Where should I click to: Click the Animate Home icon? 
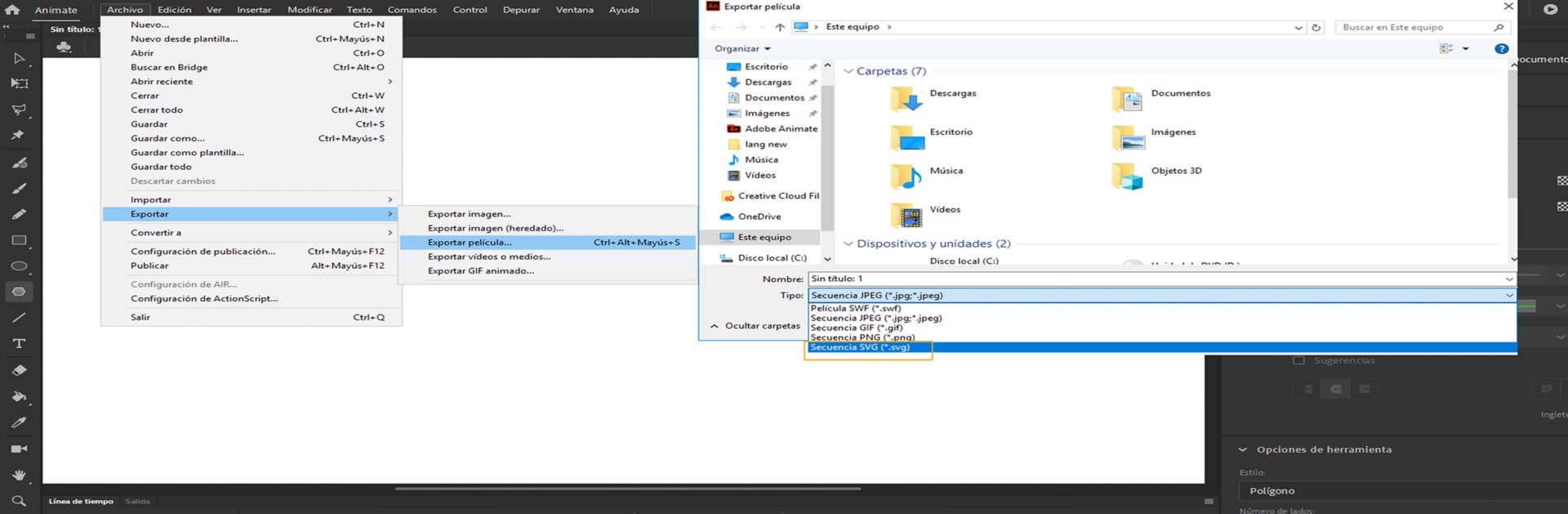pos(12,10)
